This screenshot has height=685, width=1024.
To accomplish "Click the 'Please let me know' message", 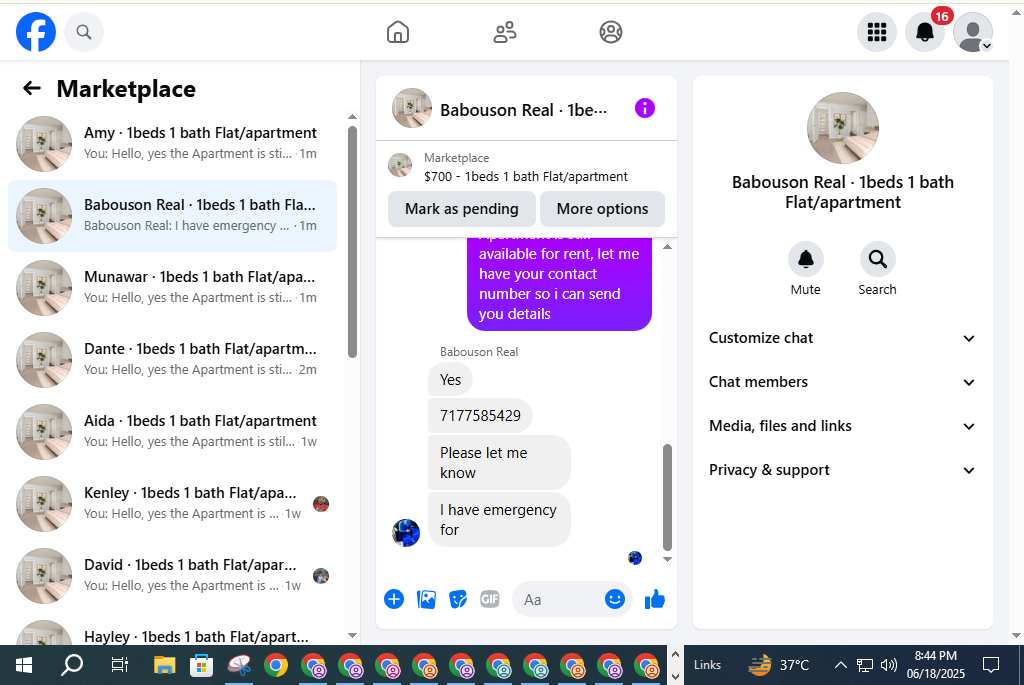I will point(499,463).
